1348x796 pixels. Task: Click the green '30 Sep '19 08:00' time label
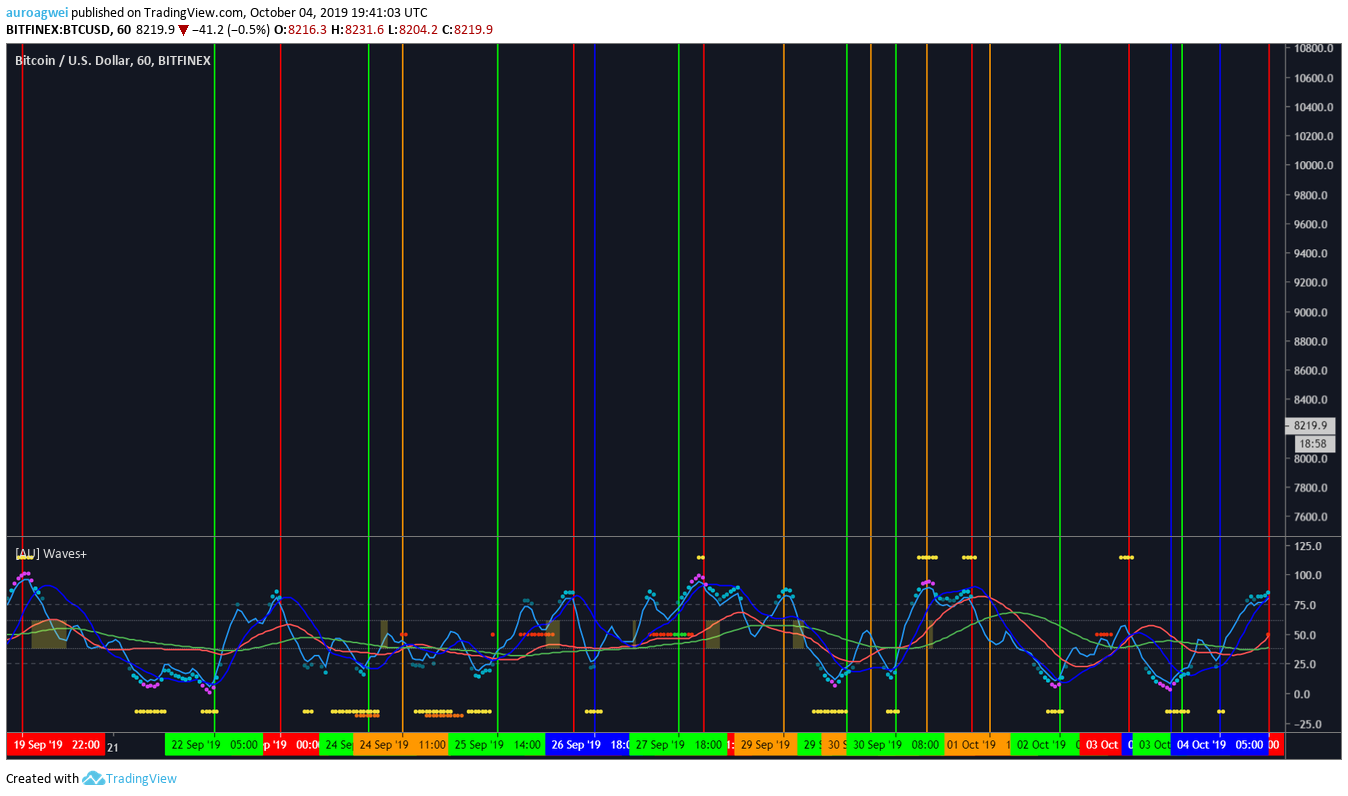[x=896, y=745]
